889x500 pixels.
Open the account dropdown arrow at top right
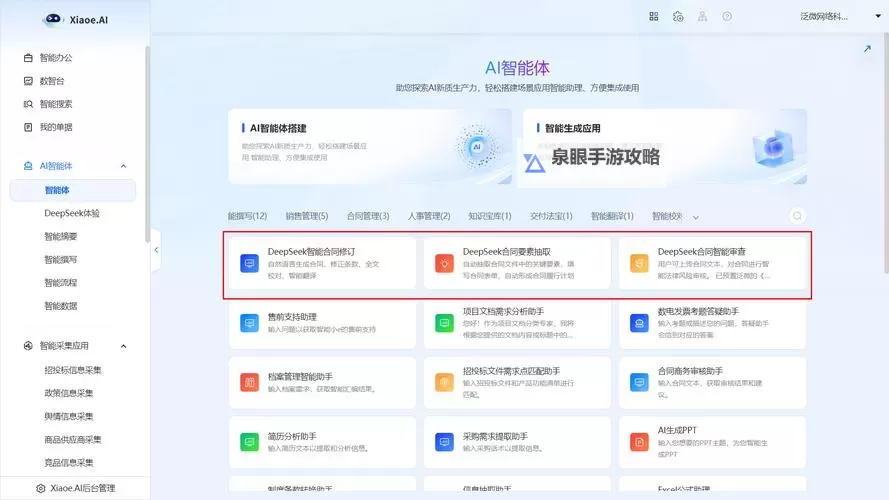click(878, 16)
